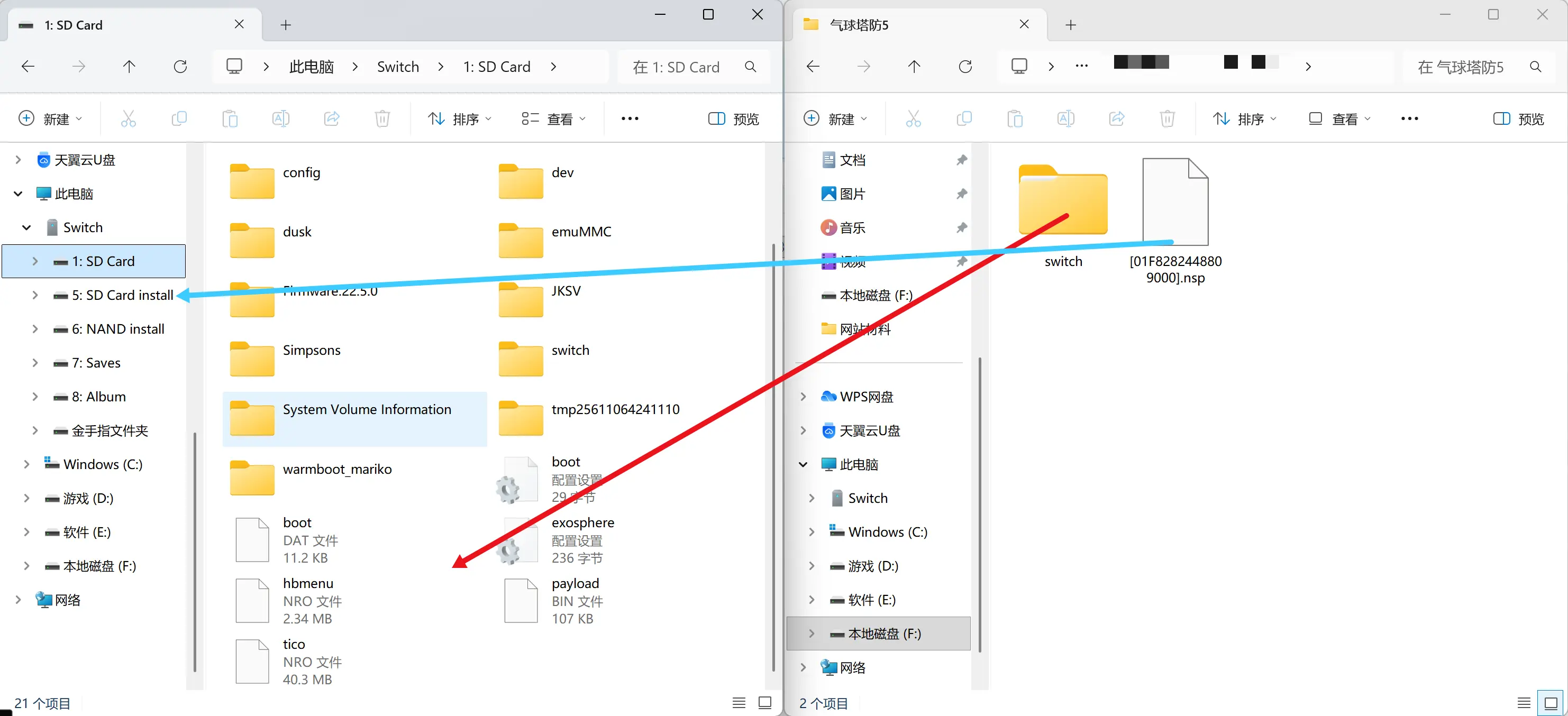
Task: Open the 查看 view dropdown in SD Card window
Action: [x=554, y=118]
